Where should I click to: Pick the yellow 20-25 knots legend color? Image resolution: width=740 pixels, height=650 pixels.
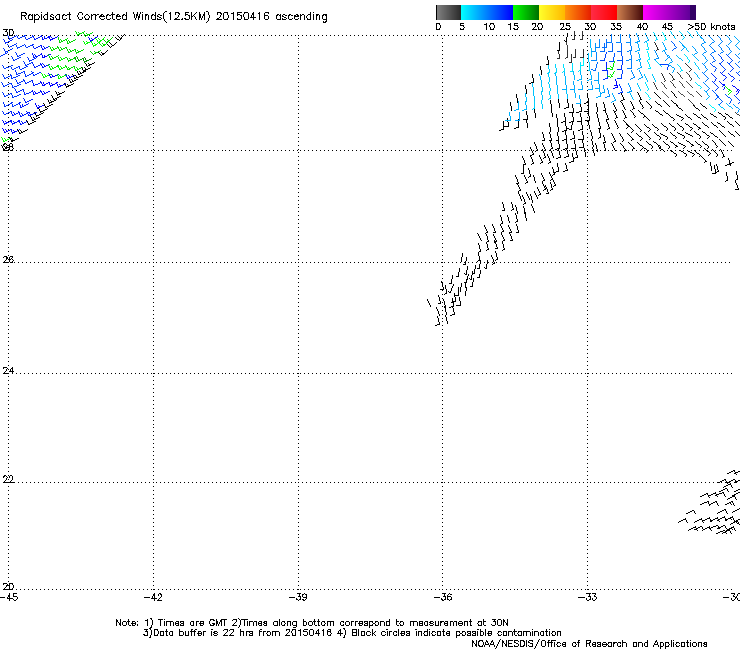coord(552,12)
